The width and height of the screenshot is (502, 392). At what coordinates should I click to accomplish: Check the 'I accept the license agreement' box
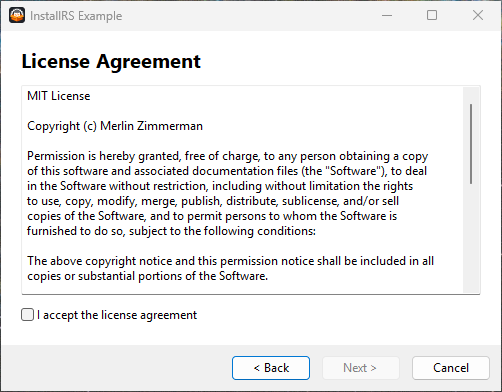pos(27,315)
